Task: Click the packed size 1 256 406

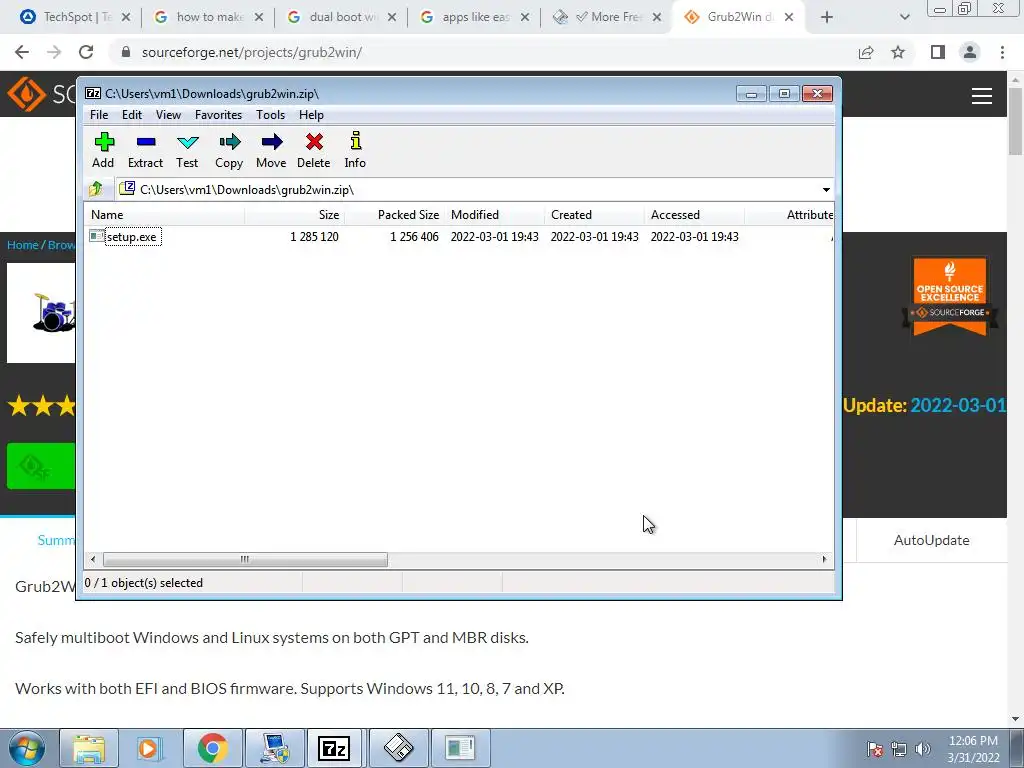Action: 414,237
